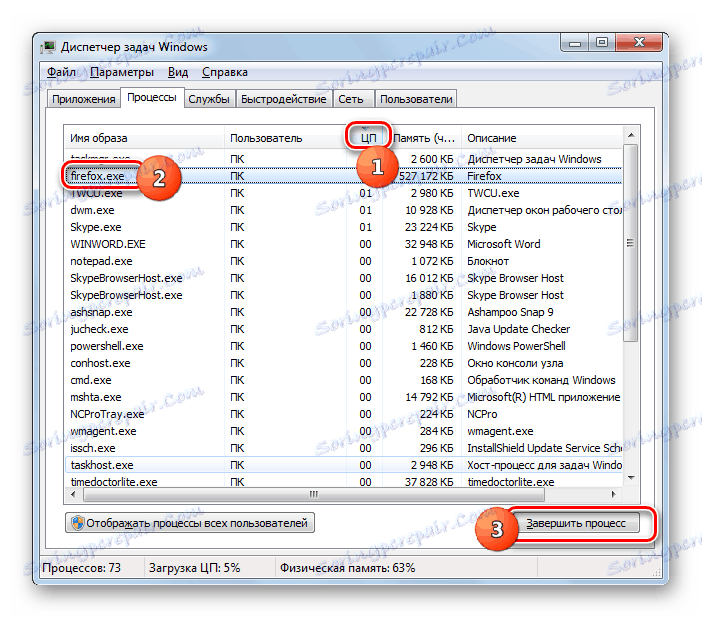Screen dimensions: 702x618
Task: Select the WINWORD.EXE process
Action: coord(343,244)
